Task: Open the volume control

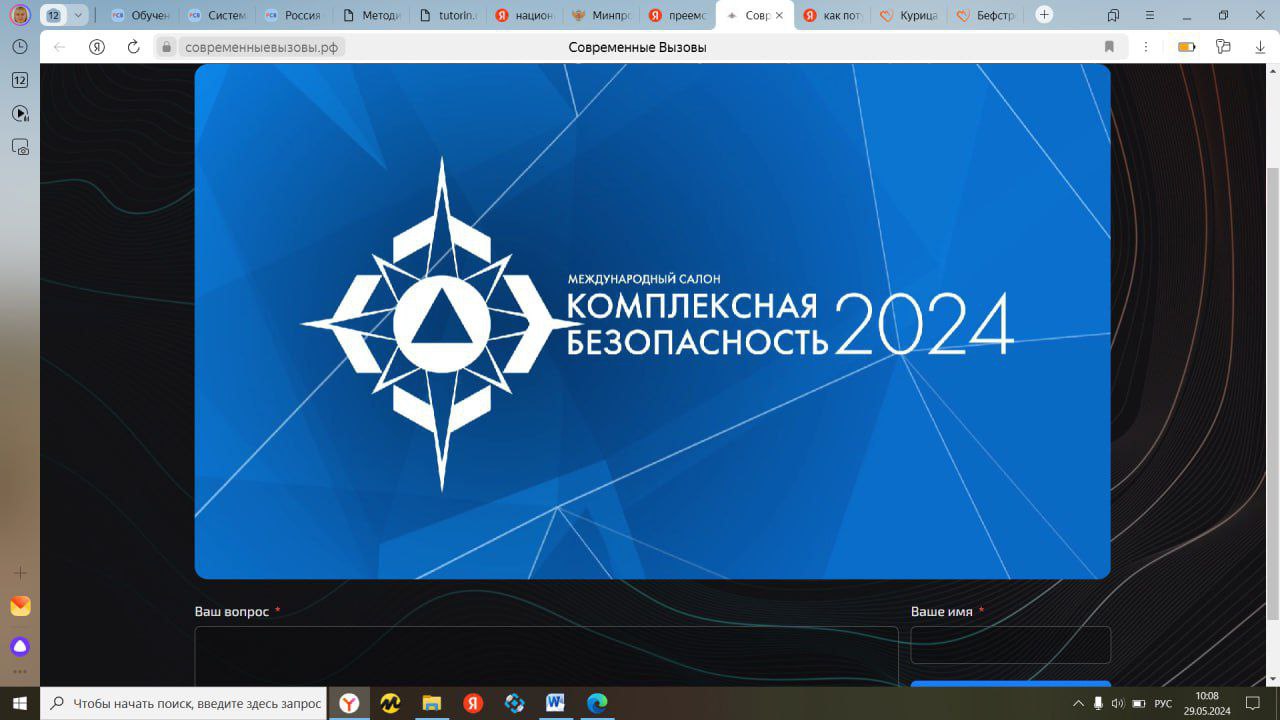Action: pyautogui.click(x=1118, y=704)
